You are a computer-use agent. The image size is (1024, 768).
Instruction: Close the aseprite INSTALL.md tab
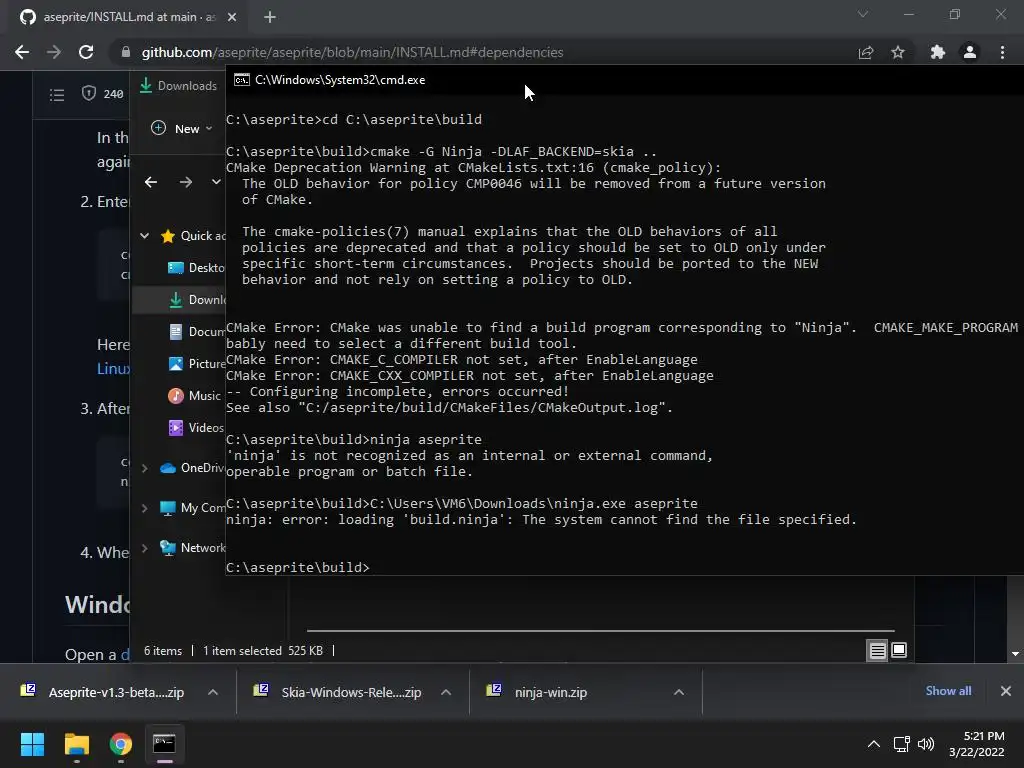point(232,17)
